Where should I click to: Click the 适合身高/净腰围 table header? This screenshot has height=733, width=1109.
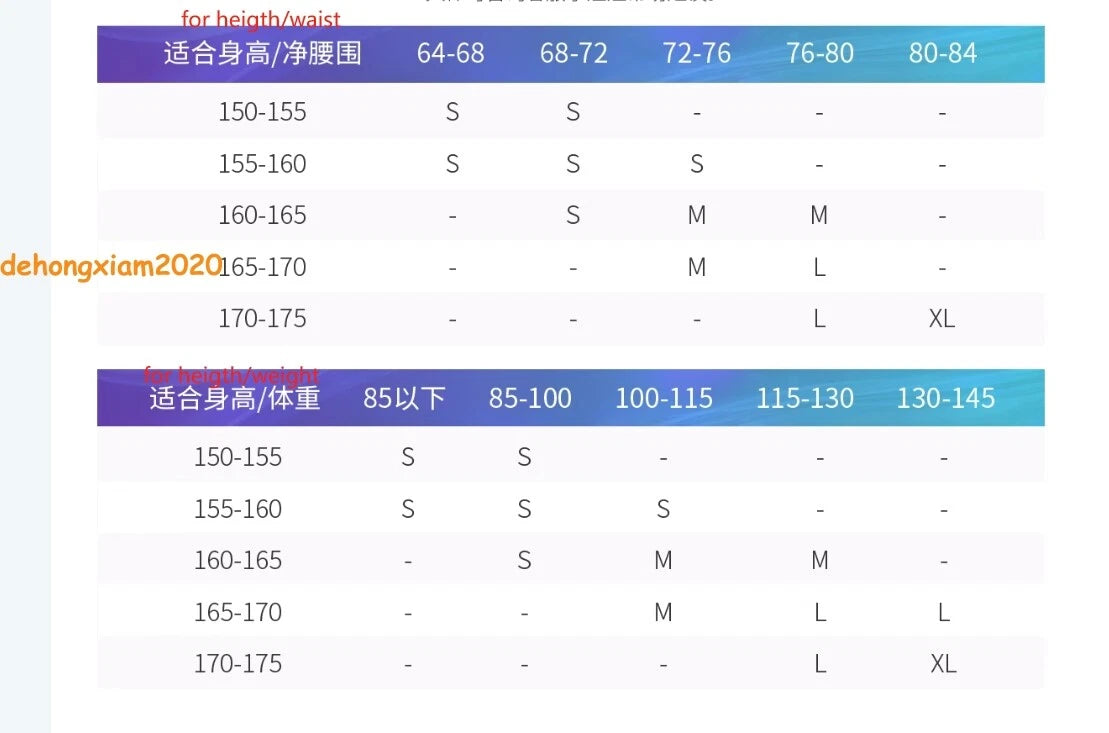pos(262,53)
